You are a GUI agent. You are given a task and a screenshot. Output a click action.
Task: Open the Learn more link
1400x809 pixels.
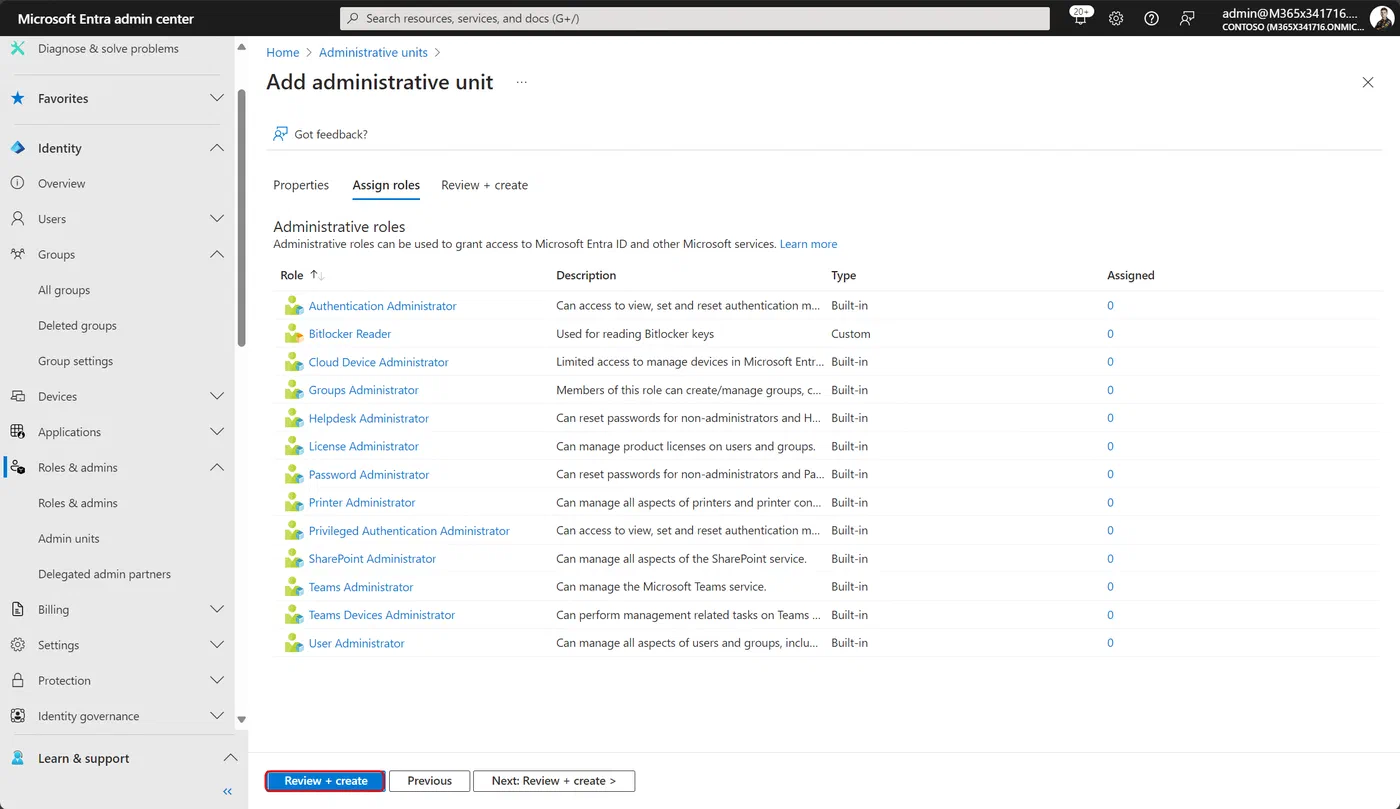coord(808,244)
